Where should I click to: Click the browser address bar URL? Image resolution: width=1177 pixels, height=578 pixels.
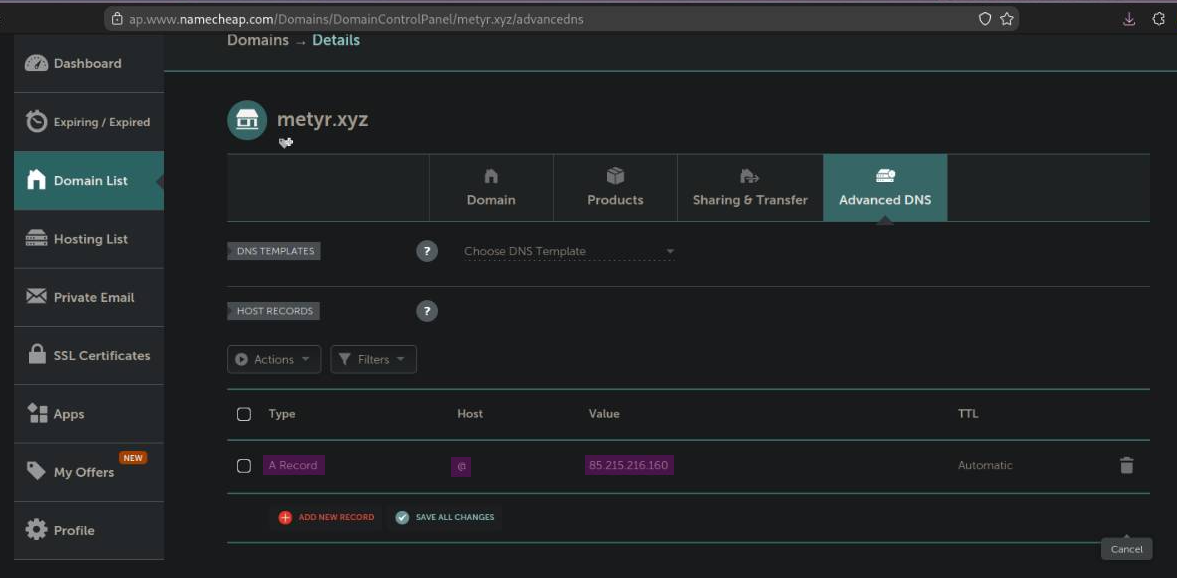click(356, 20)
